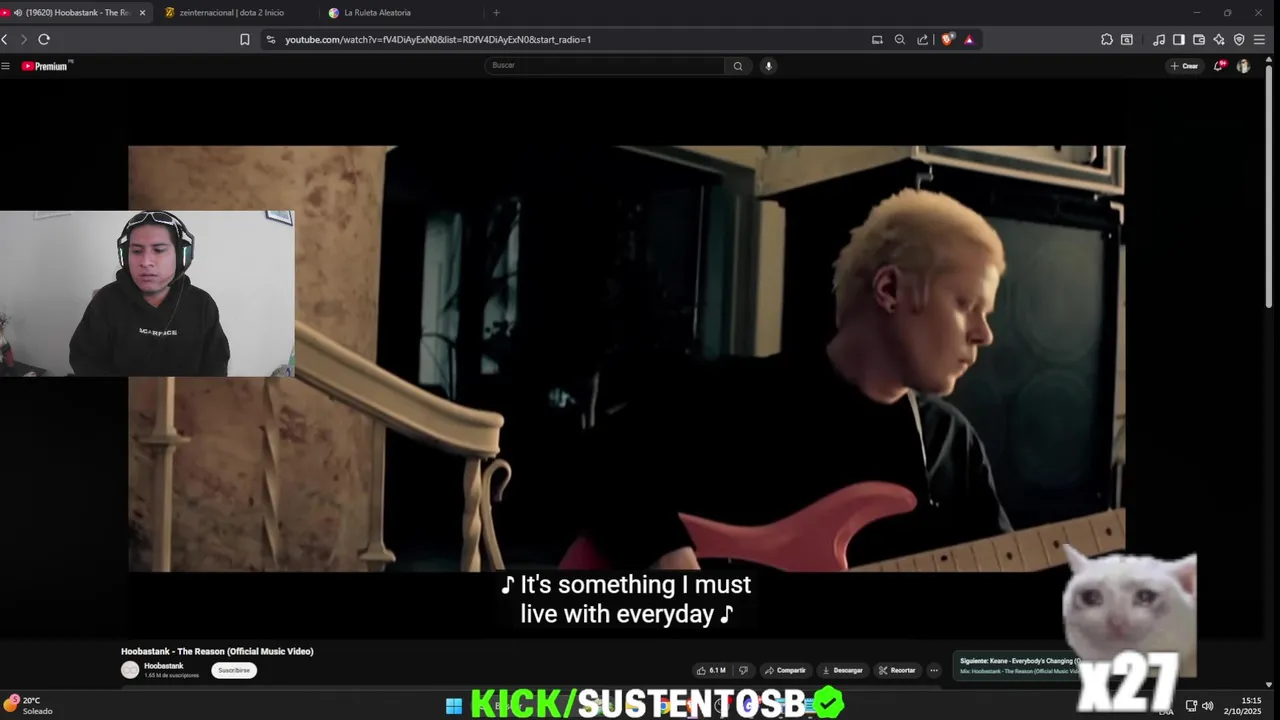This screenshot has width=1280, height=720.
Task: Open a new browser tab
Action: tap(496, 12)
